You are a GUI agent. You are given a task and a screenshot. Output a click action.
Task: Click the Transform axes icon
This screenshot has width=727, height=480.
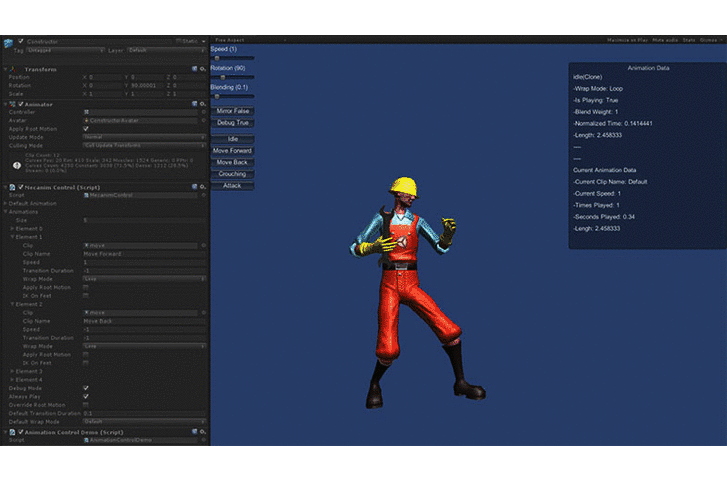click(13, 69)
